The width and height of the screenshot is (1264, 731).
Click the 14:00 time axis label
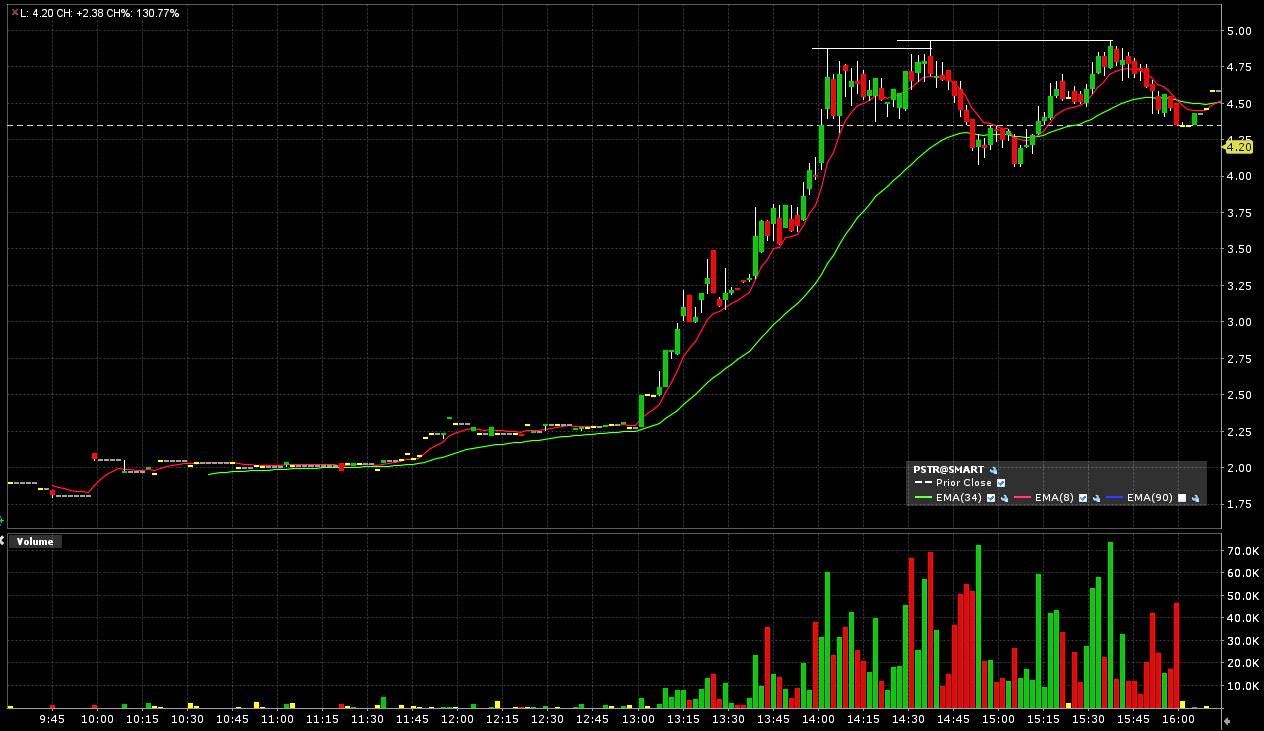818,719
